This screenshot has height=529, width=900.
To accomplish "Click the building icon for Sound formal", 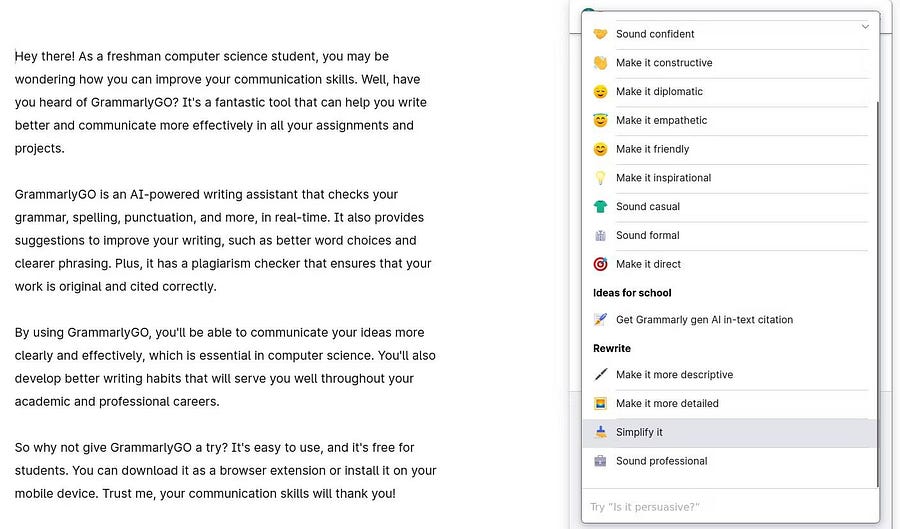I will tap(600, 236).
